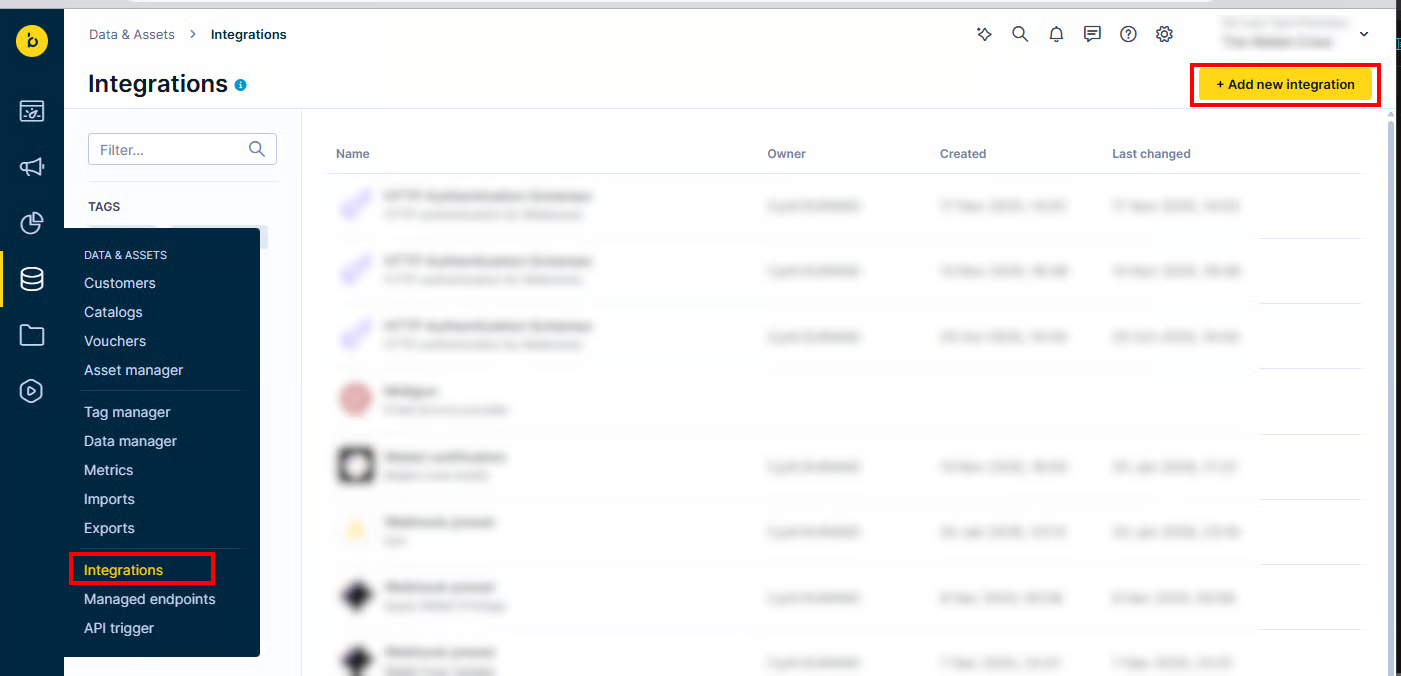
Task: Open the Campaigns megaphone icon in the sidebar
Action: 31,167
